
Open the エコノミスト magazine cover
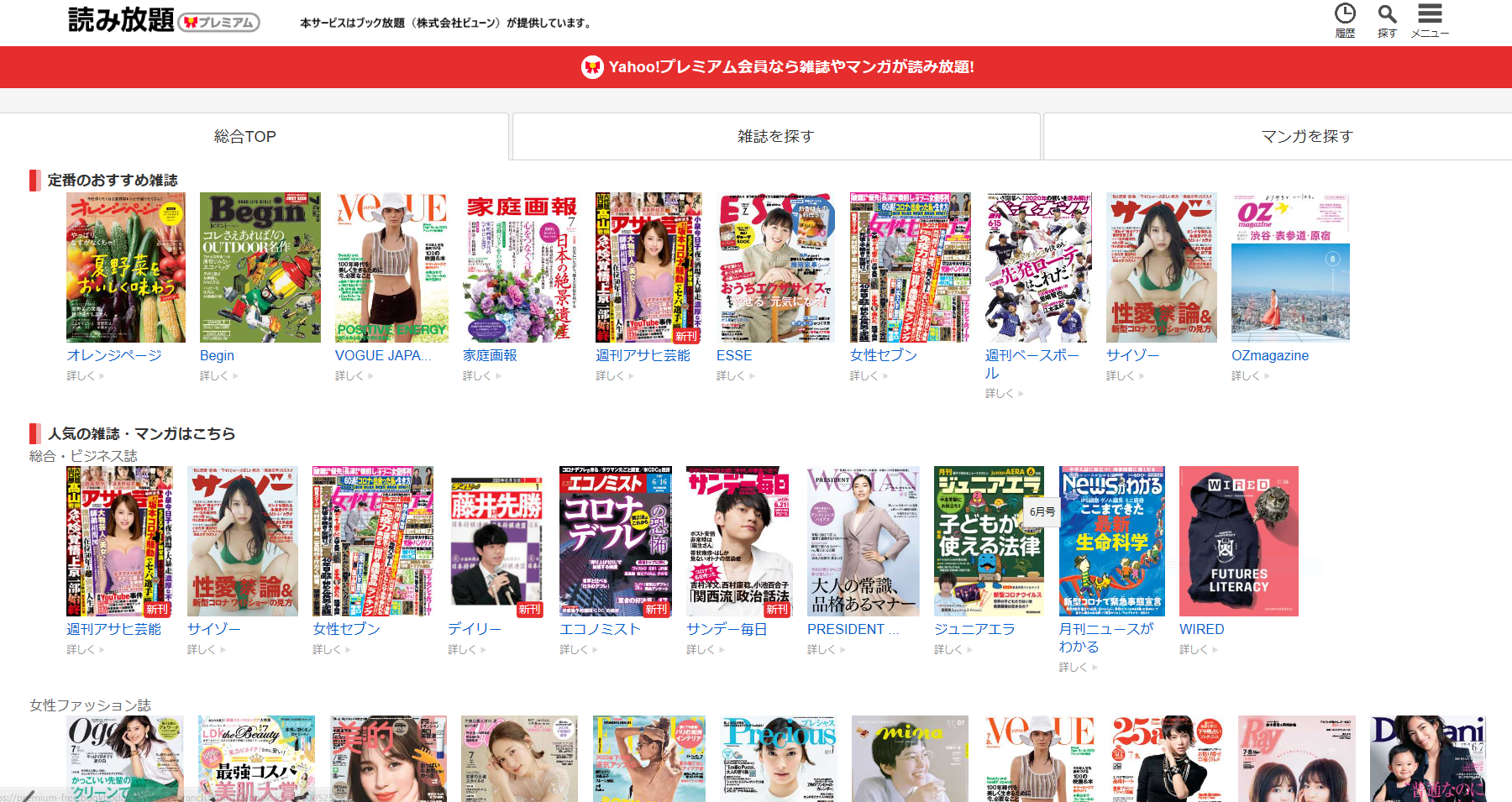point(615,542)
